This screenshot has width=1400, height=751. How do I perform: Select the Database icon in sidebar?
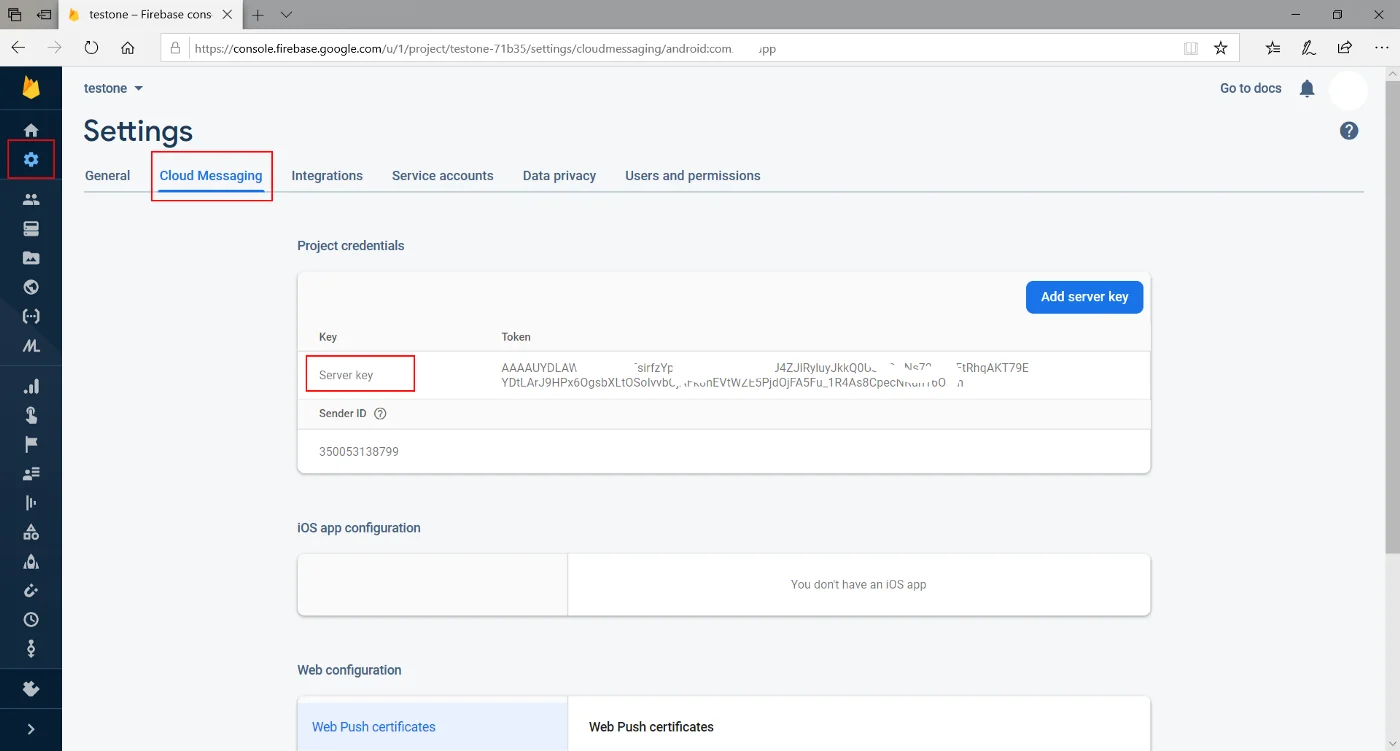tap(31, 228)
